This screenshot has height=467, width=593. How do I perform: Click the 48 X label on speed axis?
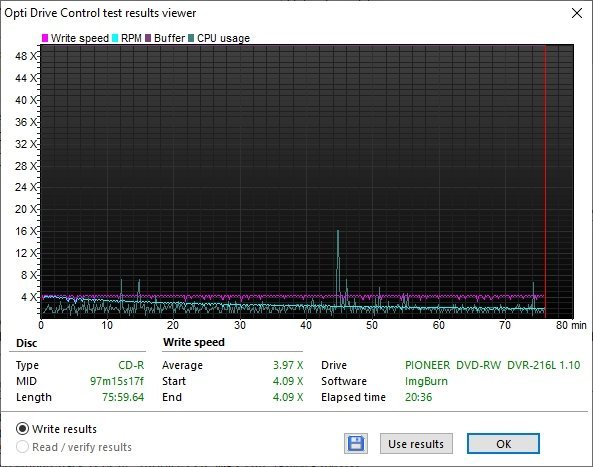point(26,56)
